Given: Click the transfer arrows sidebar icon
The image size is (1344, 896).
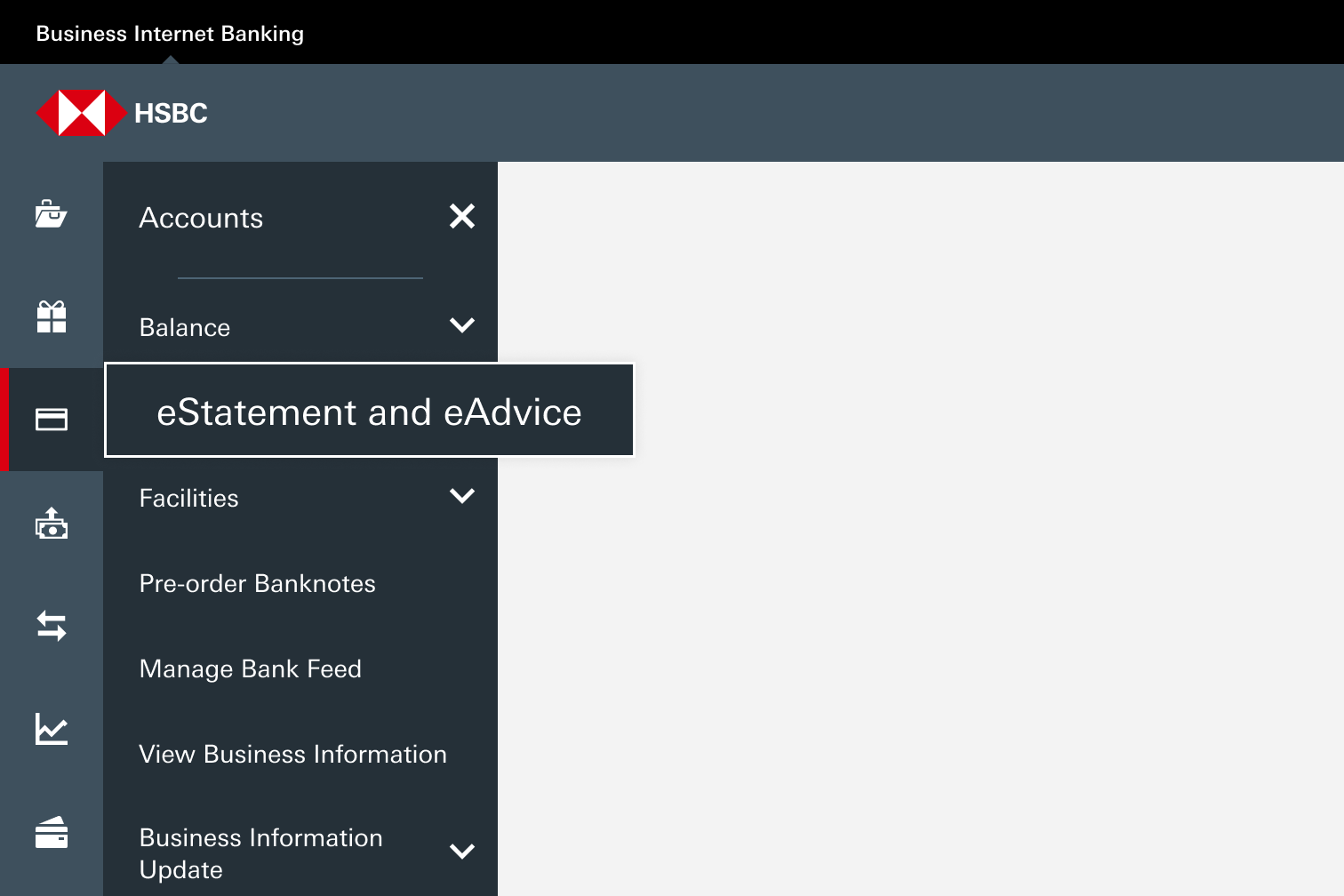Looking at the screenshot, I should tap(51, 626).
